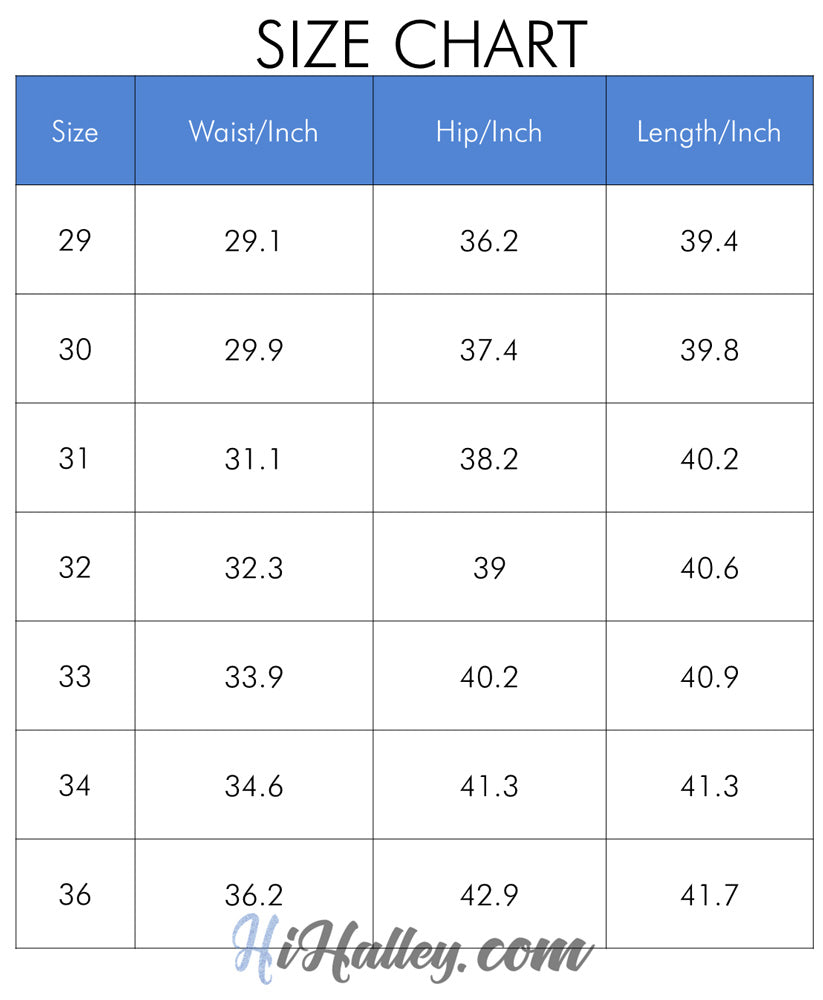Select the Hip/Inch column header
Image resolution: width=823 pixels, height=1000 pixels.
click(x=489, y=131)
